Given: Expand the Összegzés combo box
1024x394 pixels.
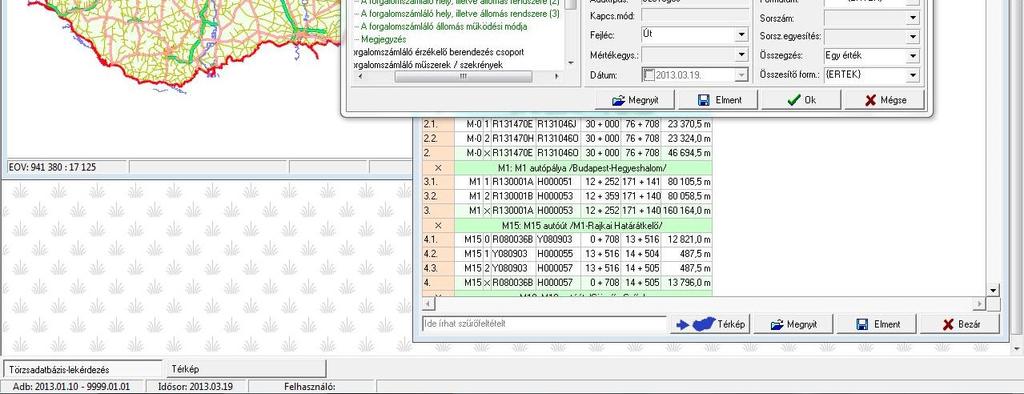Looking at the screenshot, I should point(913,56).
